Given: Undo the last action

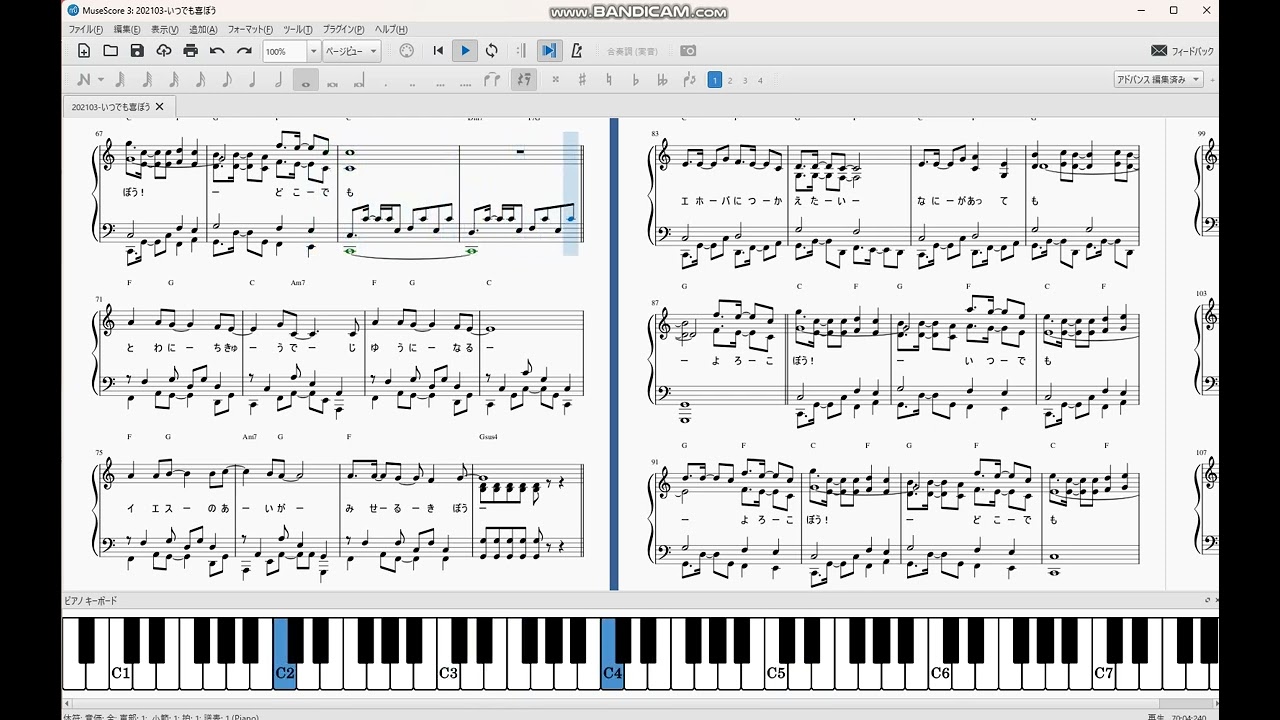Looking at the screenshot, I should pos(217,51).
